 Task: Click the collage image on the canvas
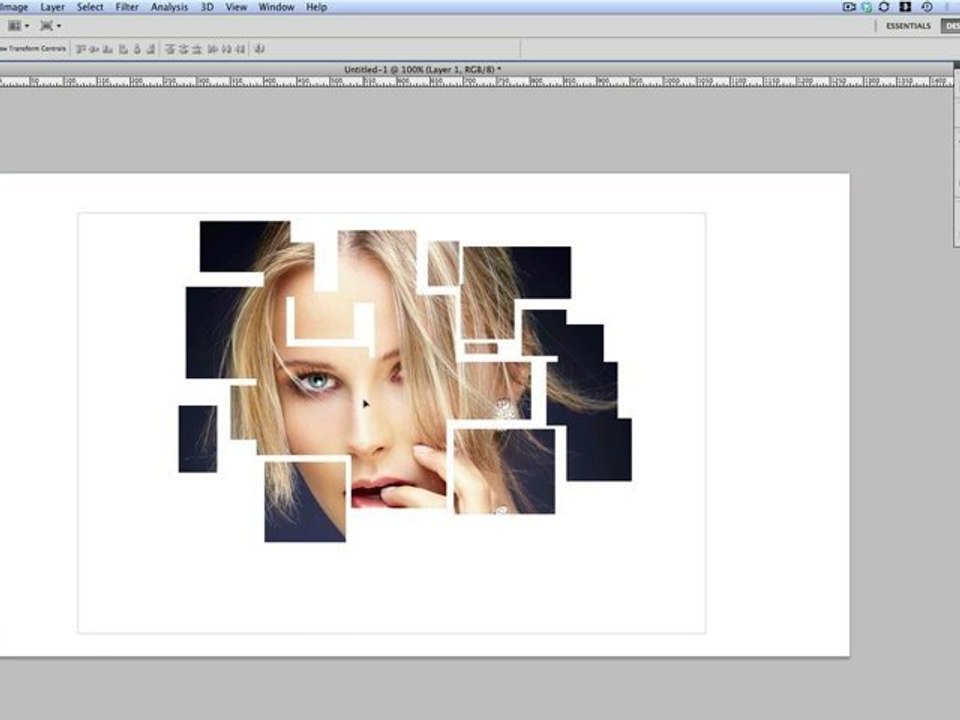tap(405, 381)
